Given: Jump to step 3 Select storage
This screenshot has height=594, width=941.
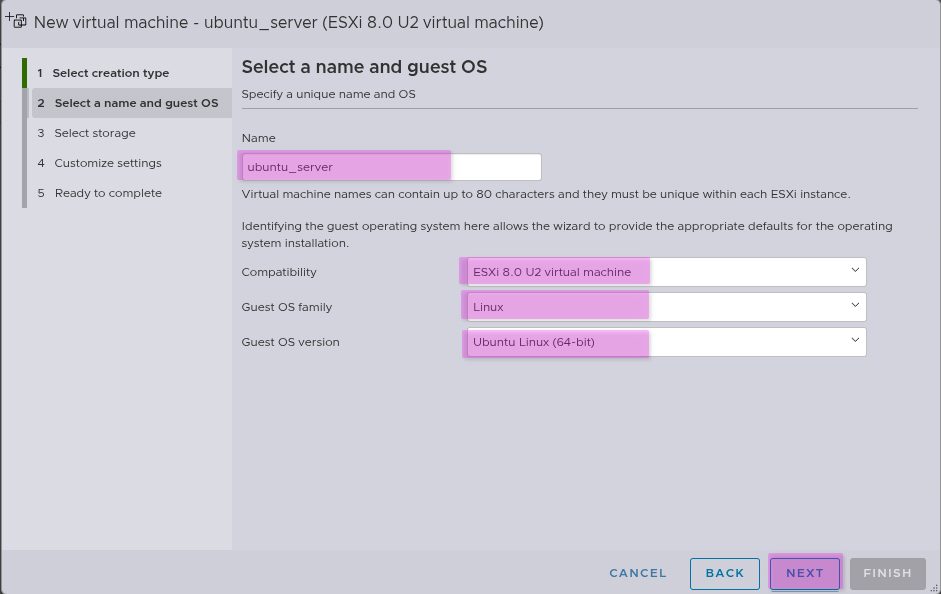Looking at the screenshot, I should click(94, 133).
